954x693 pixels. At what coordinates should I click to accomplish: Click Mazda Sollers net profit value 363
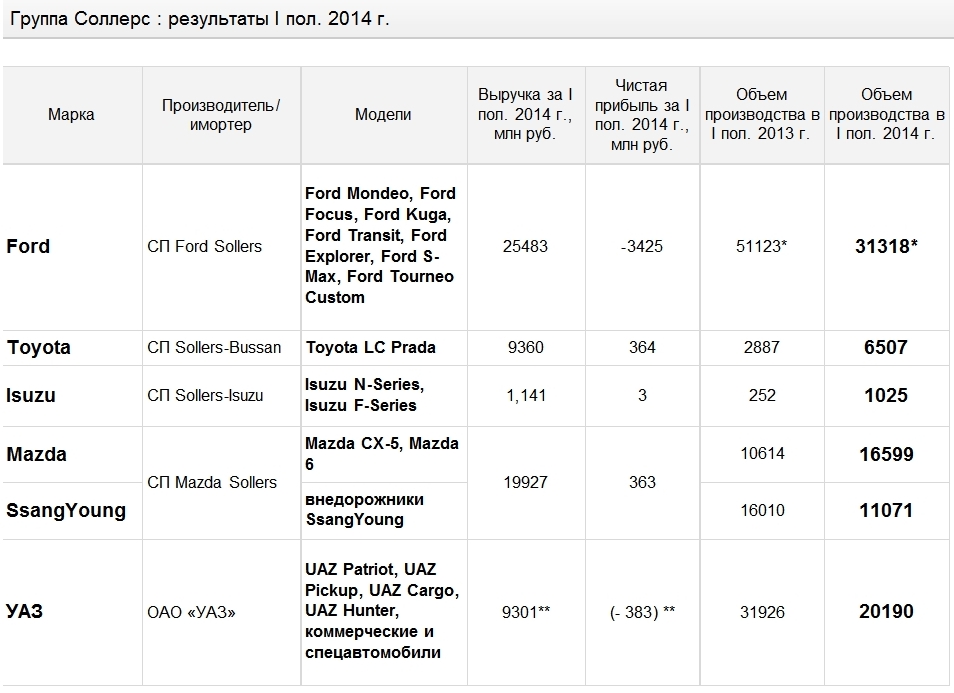pyautogui.click(x=642, y=482)
